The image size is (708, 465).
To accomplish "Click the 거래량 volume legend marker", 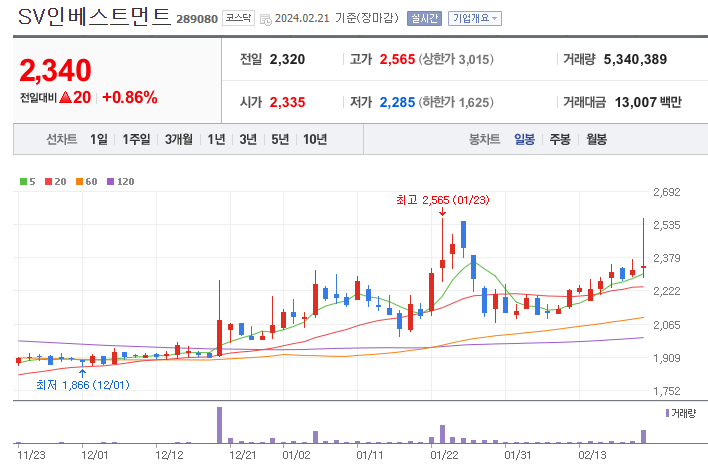I will tap(667, 413).
